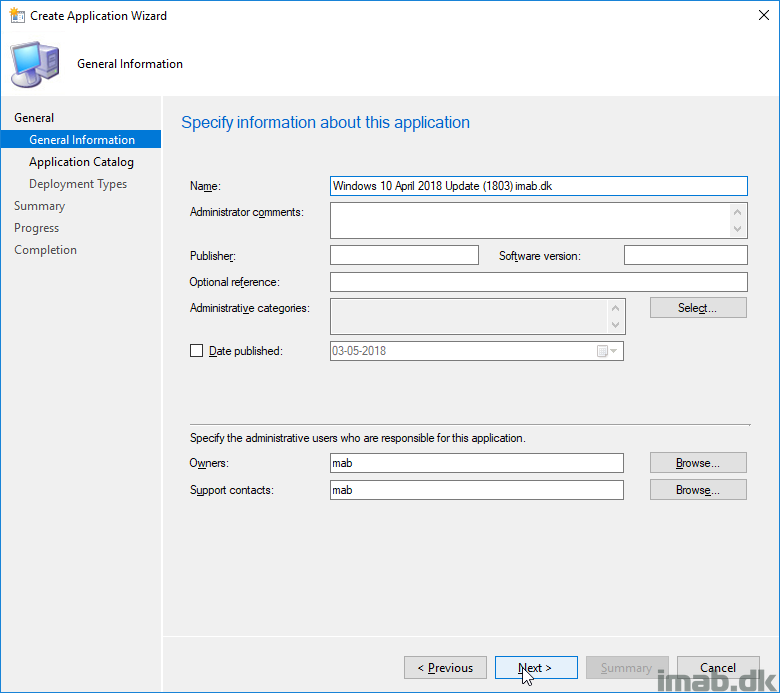
Task: Click the Administrative categories list box
Action: [x=478, y=316]
